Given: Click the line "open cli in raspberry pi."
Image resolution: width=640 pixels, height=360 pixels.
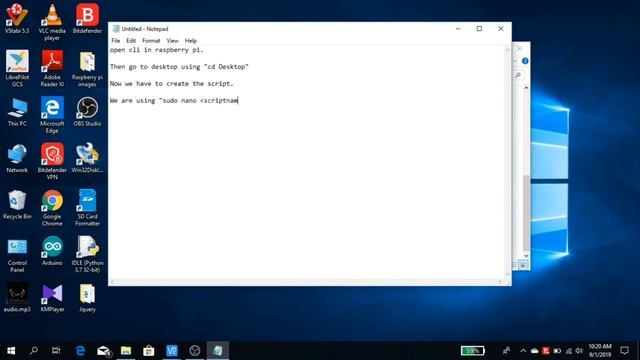Looking at the screenshot, I should 156,50.
